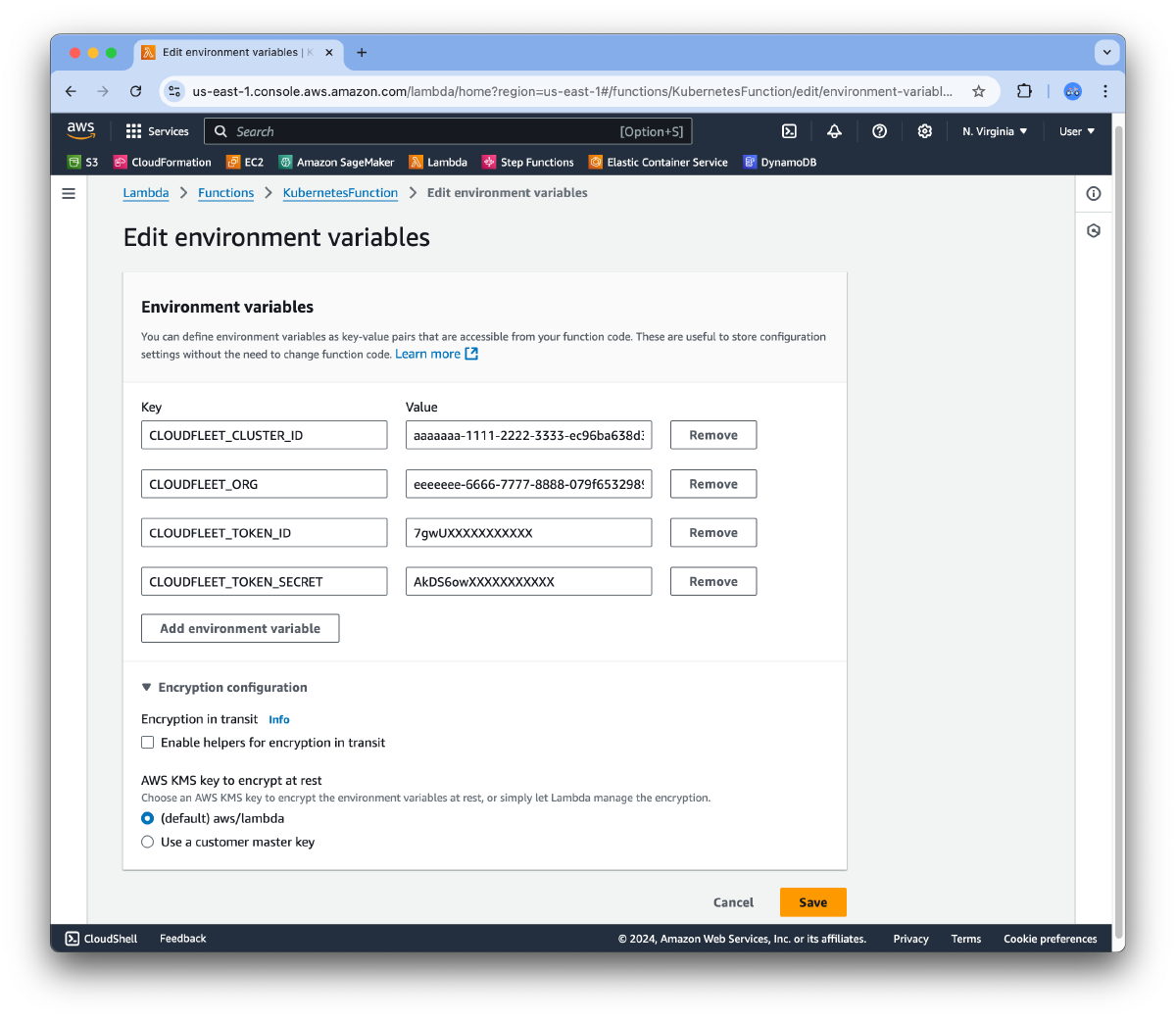Select Use a customer master key
1176x1019 pixels.
click(x=148, y=842)
